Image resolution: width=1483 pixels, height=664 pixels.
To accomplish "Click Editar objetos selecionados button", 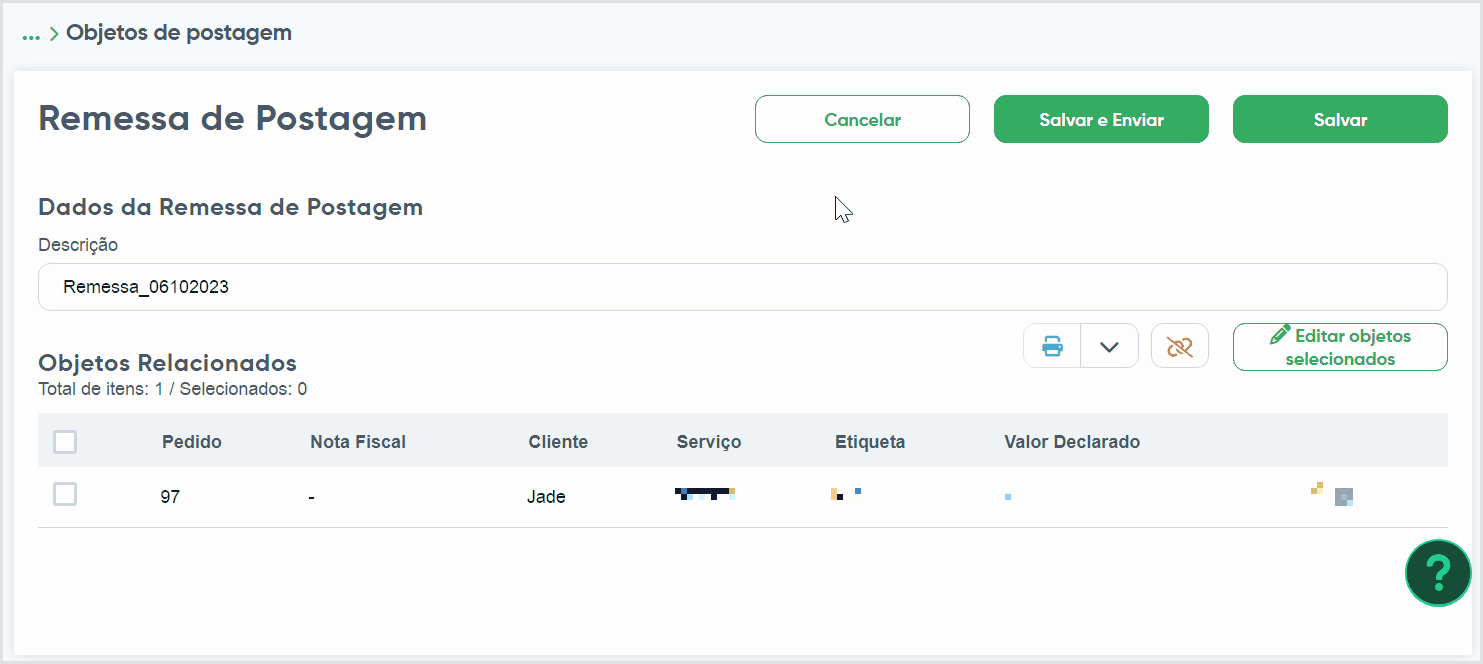I will coord(1340,347).
